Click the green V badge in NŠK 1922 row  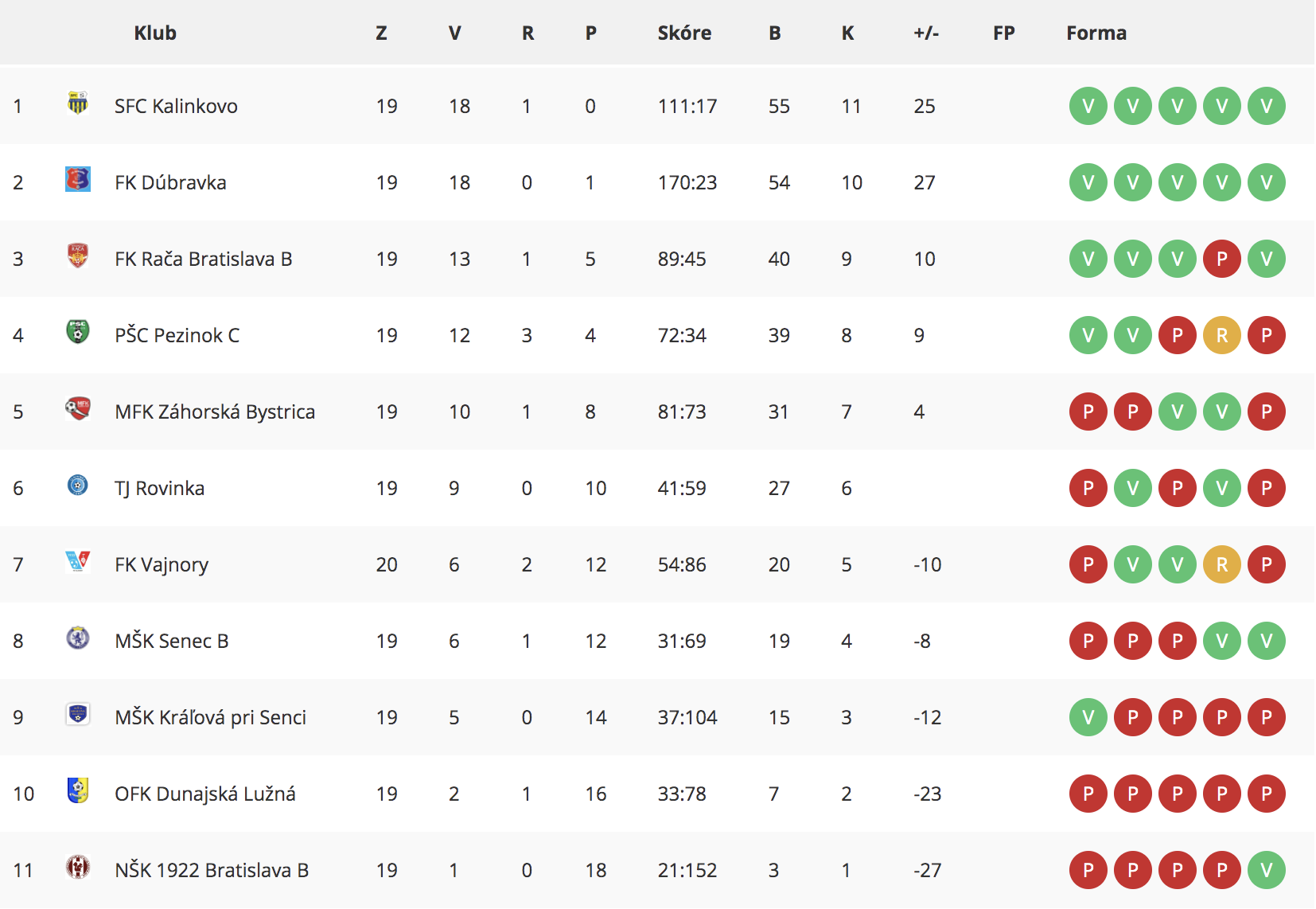[1267, 870]
